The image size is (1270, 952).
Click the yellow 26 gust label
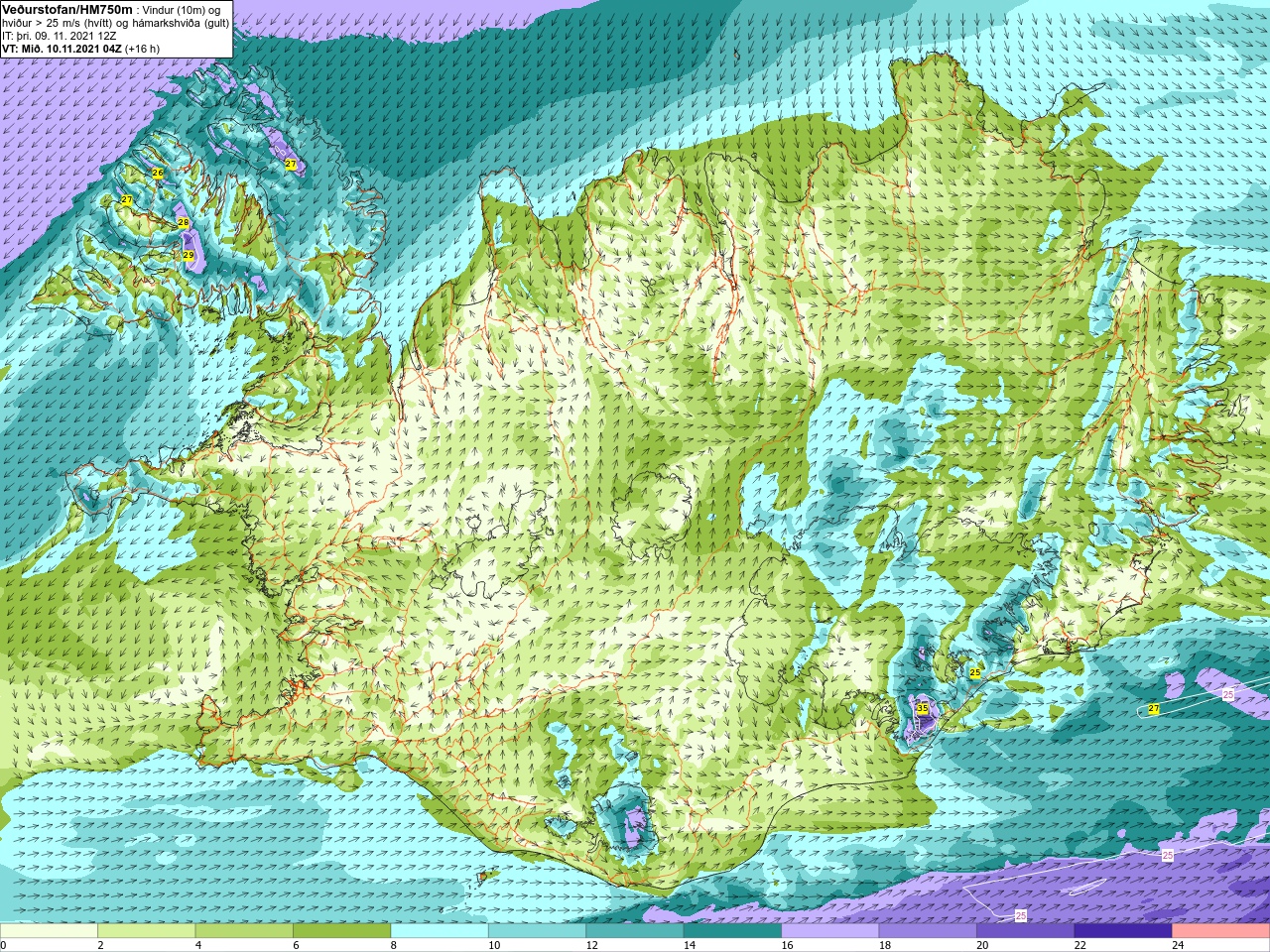(157, 173)
